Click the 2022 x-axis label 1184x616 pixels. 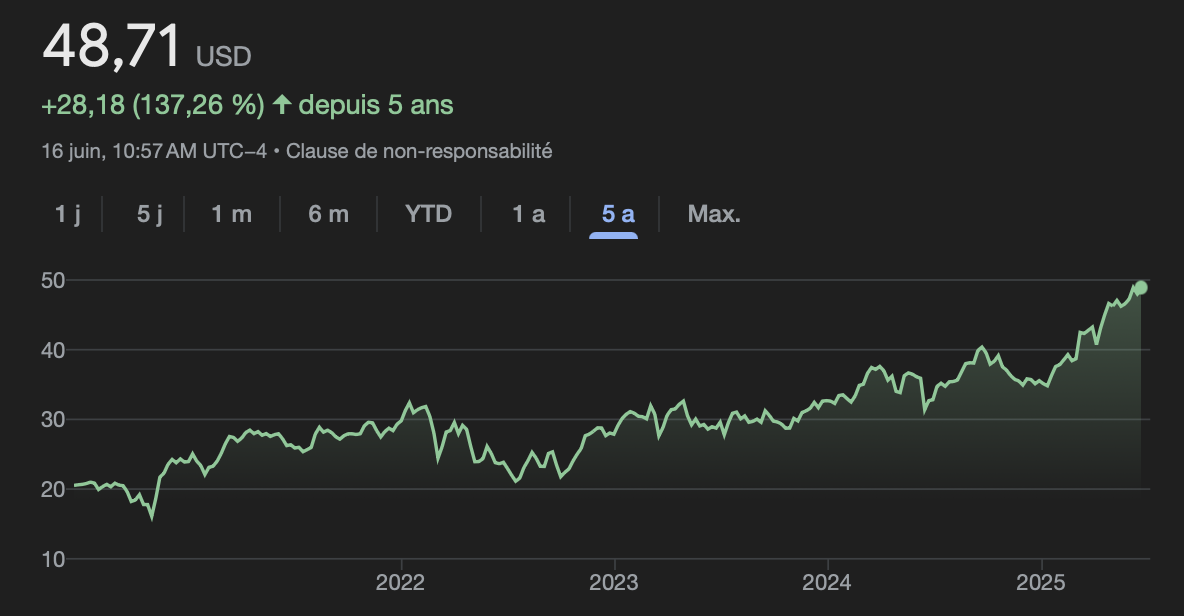click(400, 582)
